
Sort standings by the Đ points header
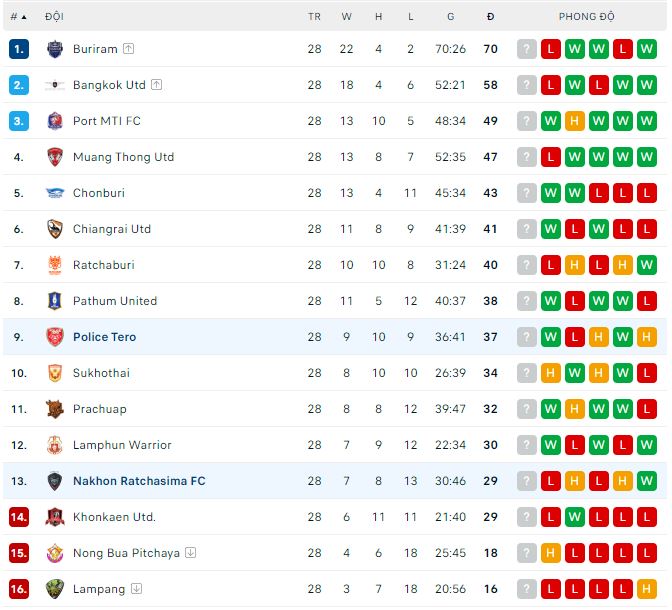pyautogui.click(x=490, y=17)
